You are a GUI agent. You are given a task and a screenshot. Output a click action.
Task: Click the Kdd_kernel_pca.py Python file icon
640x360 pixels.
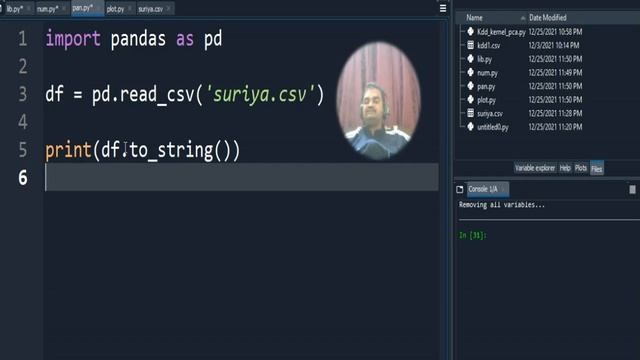tap(471, 31)
